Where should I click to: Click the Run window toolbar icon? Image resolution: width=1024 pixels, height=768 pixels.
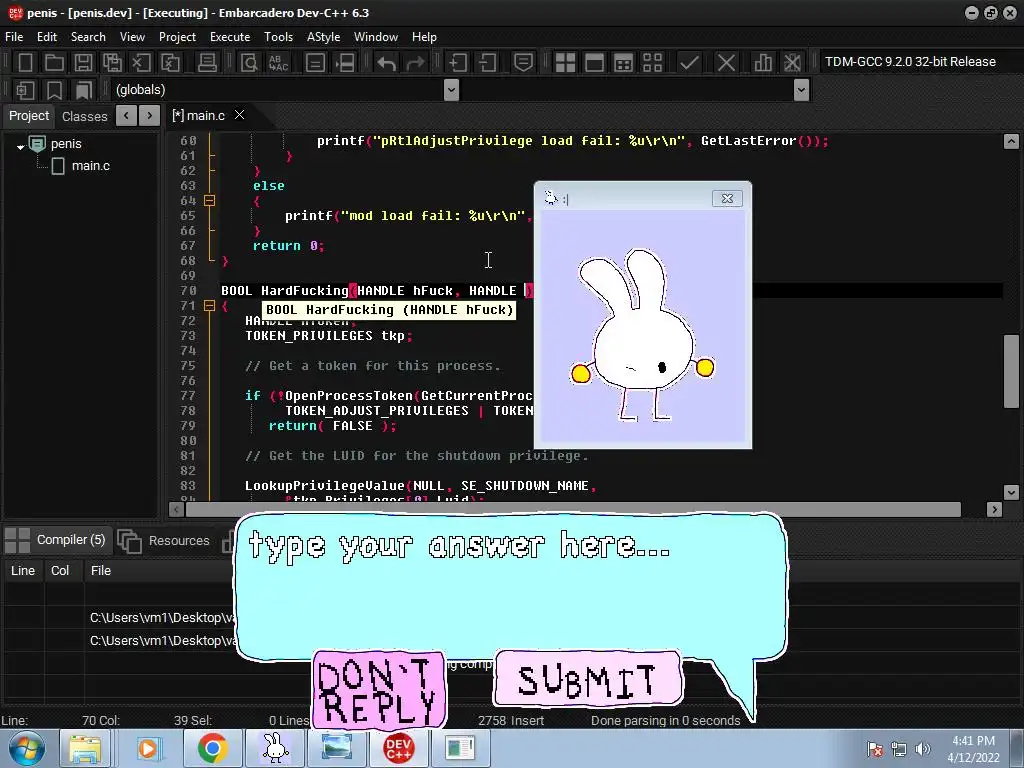[594, 63]
